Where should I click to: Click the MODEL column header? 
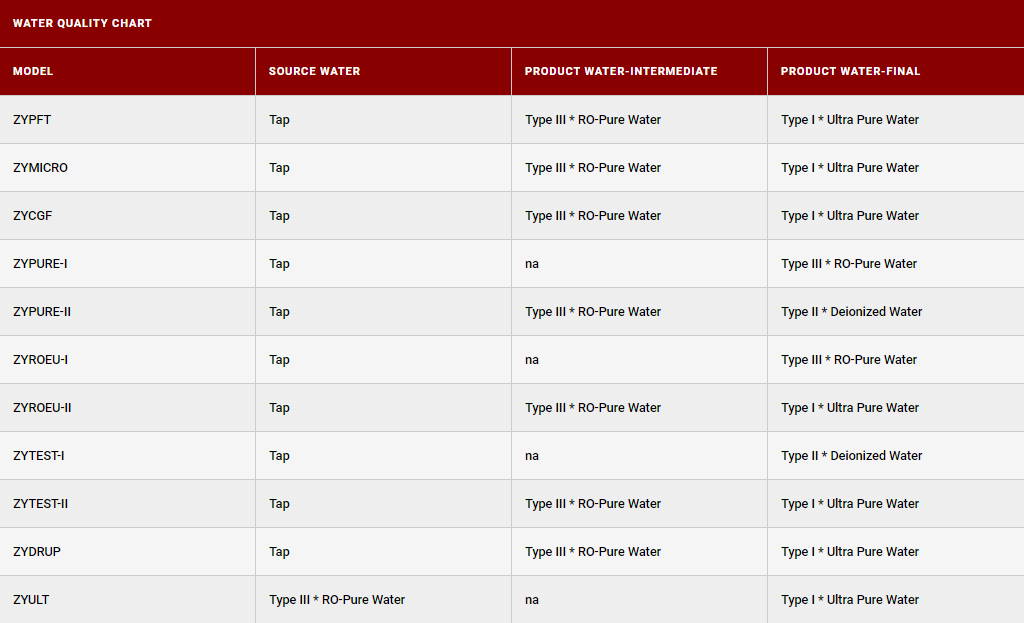click(33, 71)
